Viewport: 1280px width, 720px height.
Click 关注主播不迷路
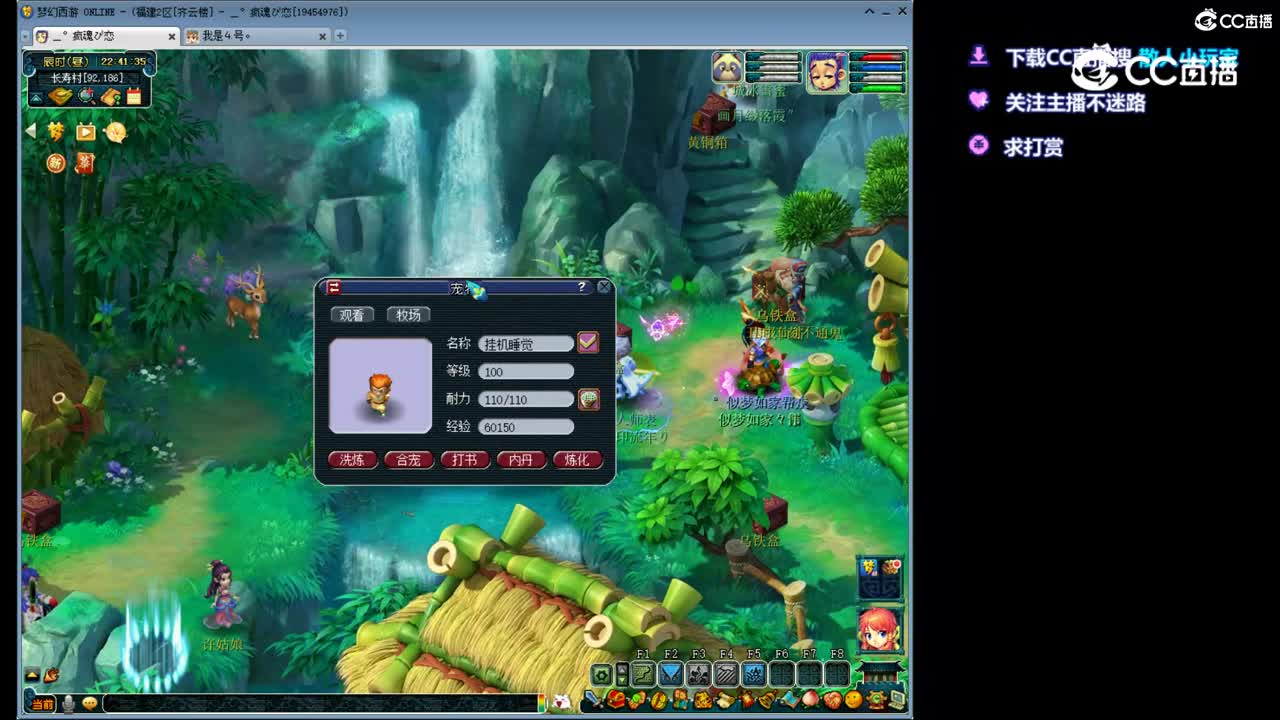point(1075,102)
